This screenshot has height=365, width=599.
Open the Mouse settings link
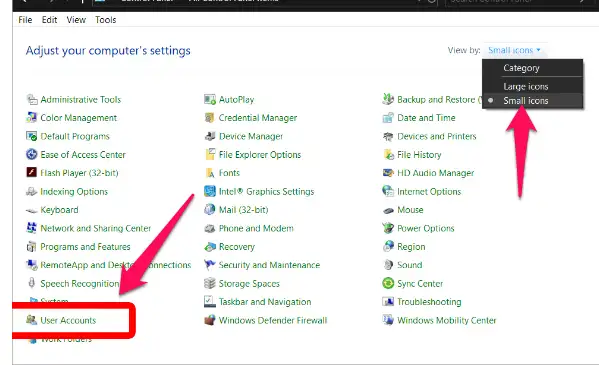[x=410, y=210]
